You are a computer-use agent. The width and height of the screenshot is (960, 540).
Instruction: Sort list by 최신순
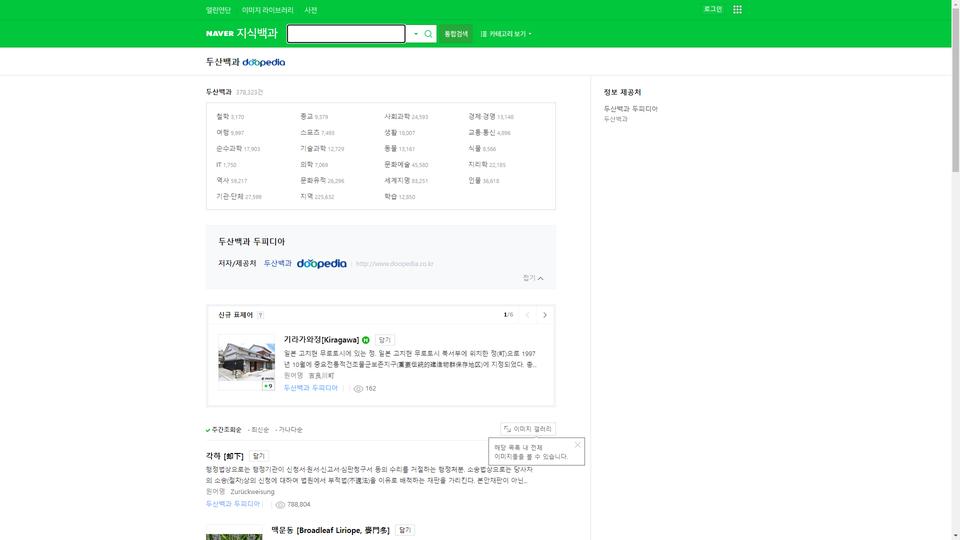tap(258, 430)
